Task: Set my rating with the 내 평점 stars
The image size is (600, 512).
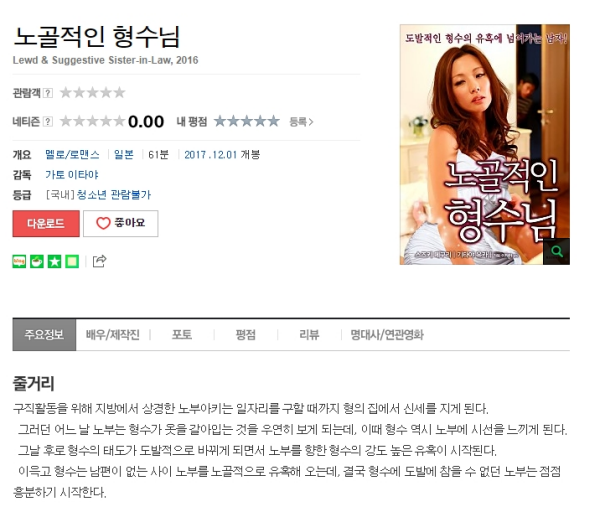Action: [x=247, y=121]
